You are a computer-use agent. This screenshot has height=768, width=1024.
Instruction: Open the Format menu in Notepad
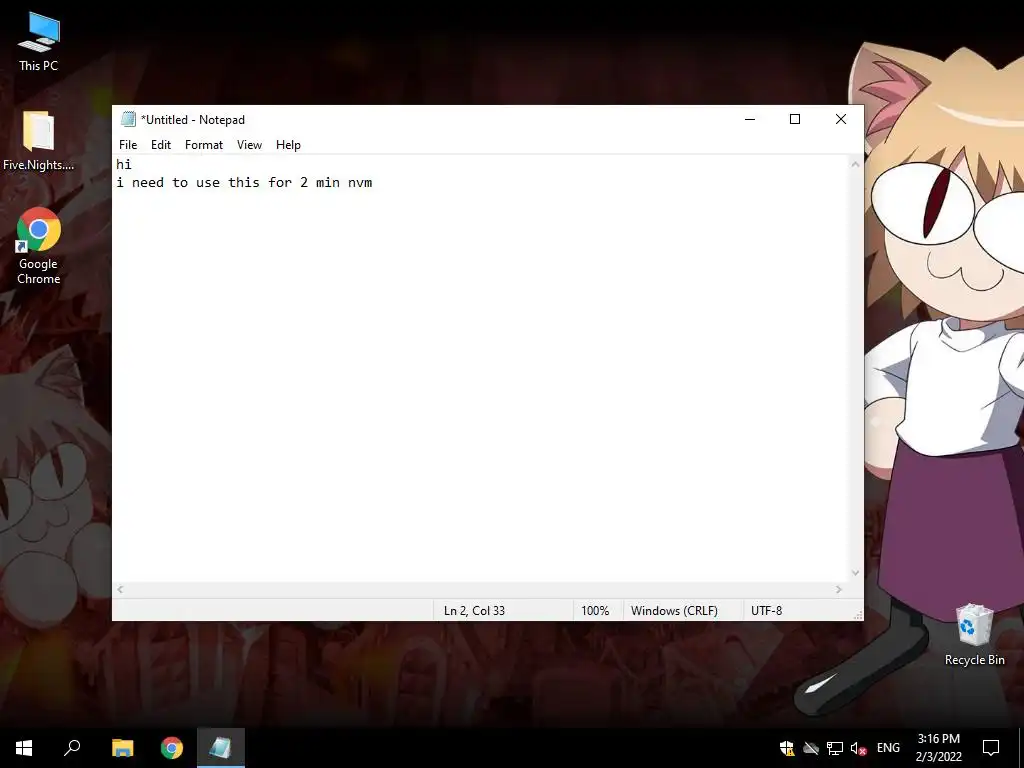204,145
